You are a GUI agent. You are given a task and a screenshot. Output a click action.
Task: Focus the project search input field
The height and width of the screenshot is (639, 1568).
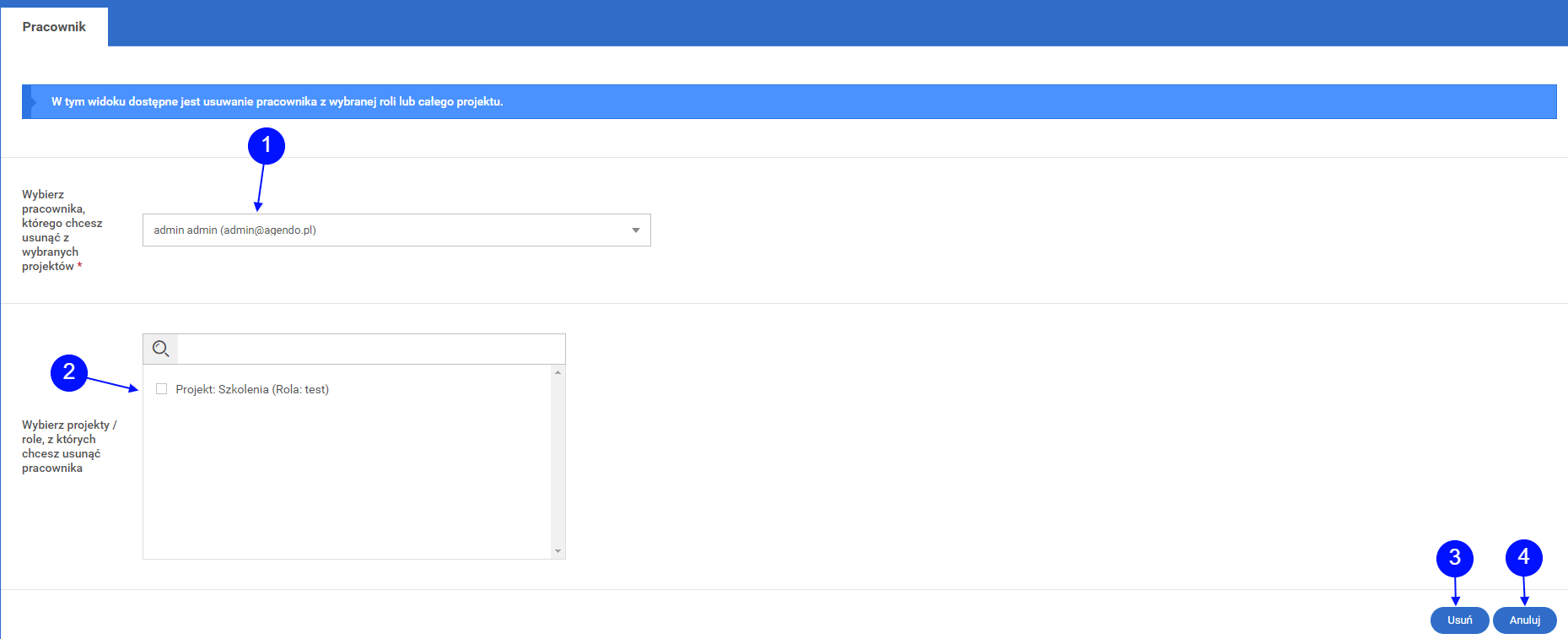coord(371,349)
